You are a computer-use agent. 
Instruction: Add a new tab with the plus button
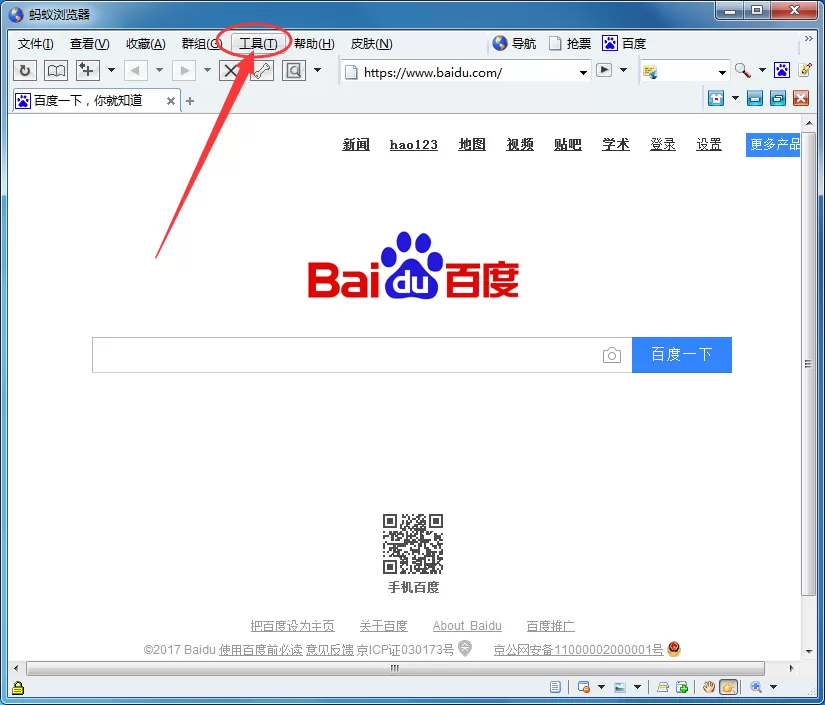point(190,101)
